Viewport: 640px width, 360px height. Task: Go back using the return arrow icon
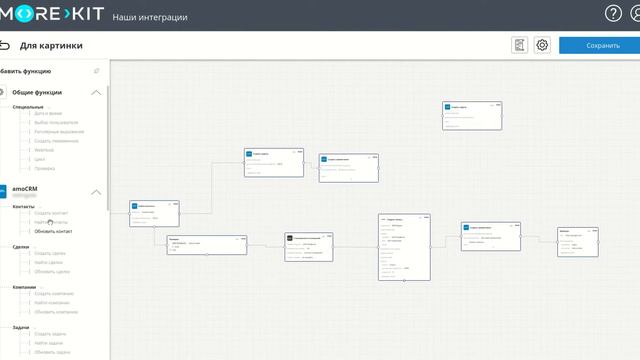pyautogui.click(x=5, y=45)
